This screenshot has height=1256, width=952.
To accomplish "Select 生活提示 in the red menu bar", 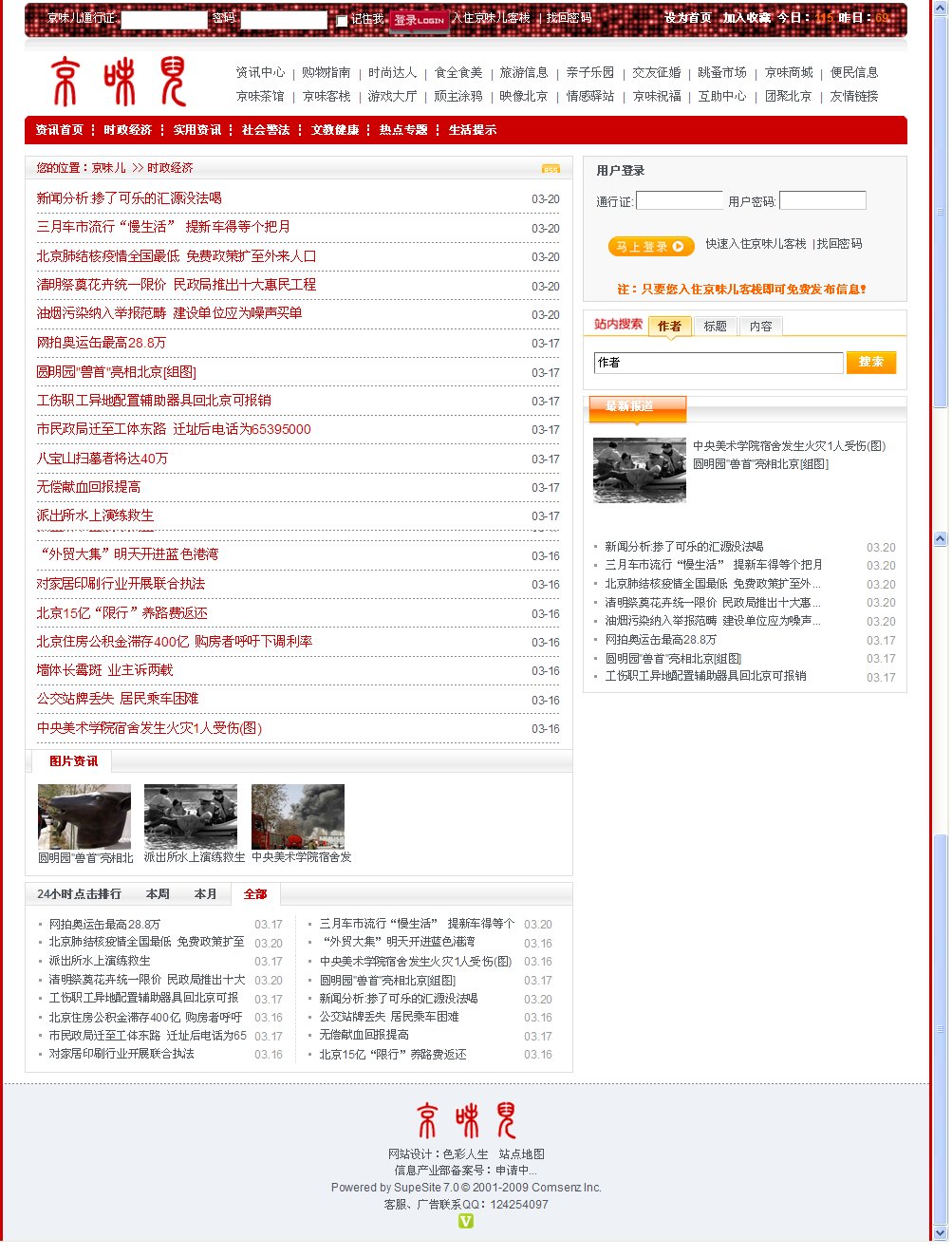I will pos(473,130).
